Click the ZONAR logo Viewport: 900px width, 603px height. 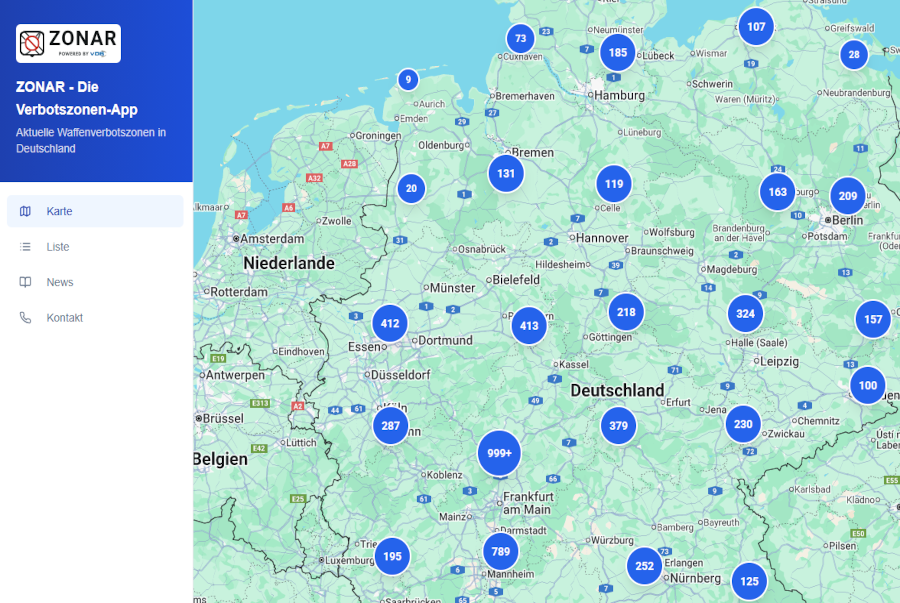coord(68,43)
